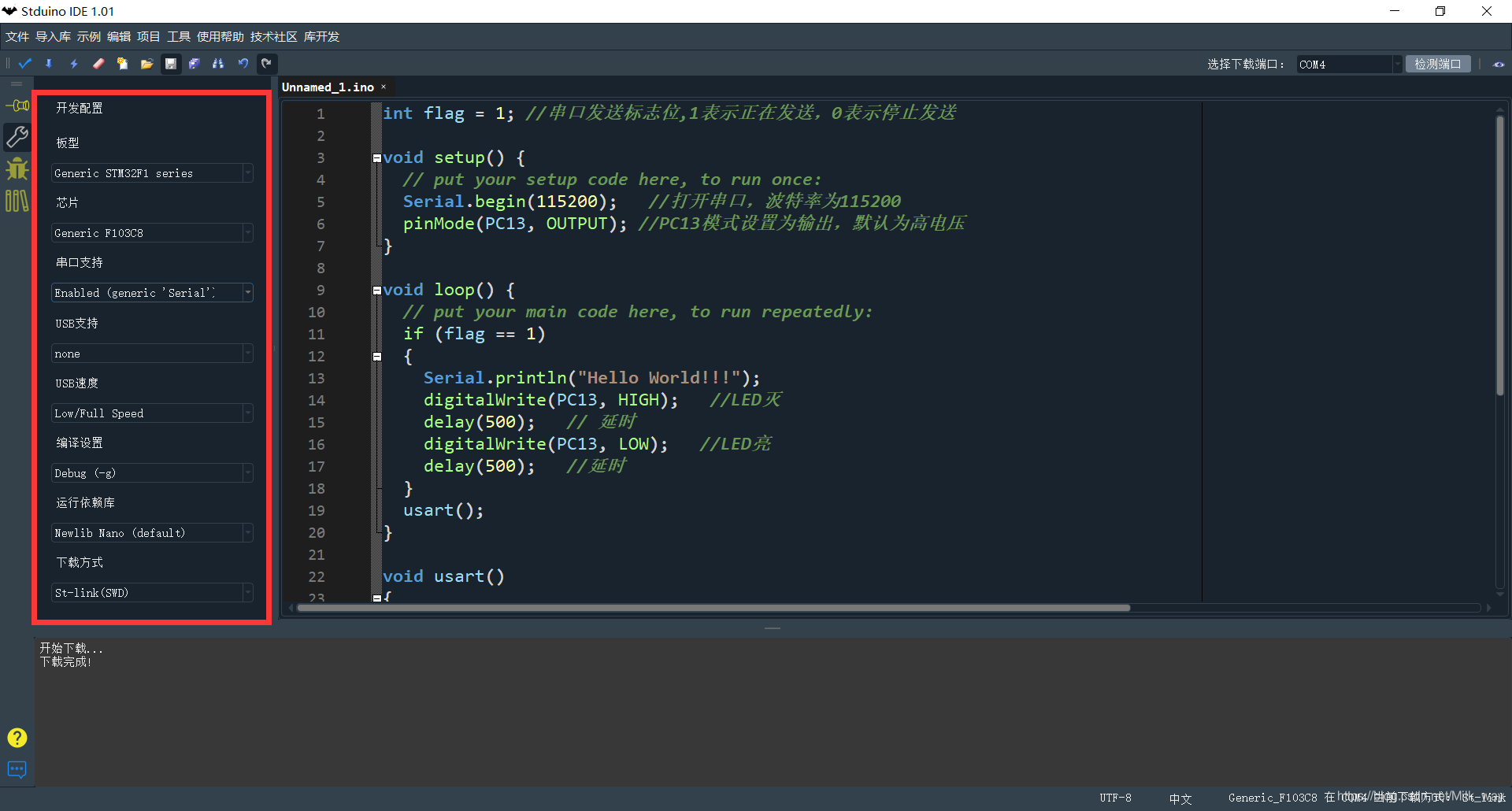Click the 中文 language status entry
1512x811 pixels.
(x=1180, y=798)
